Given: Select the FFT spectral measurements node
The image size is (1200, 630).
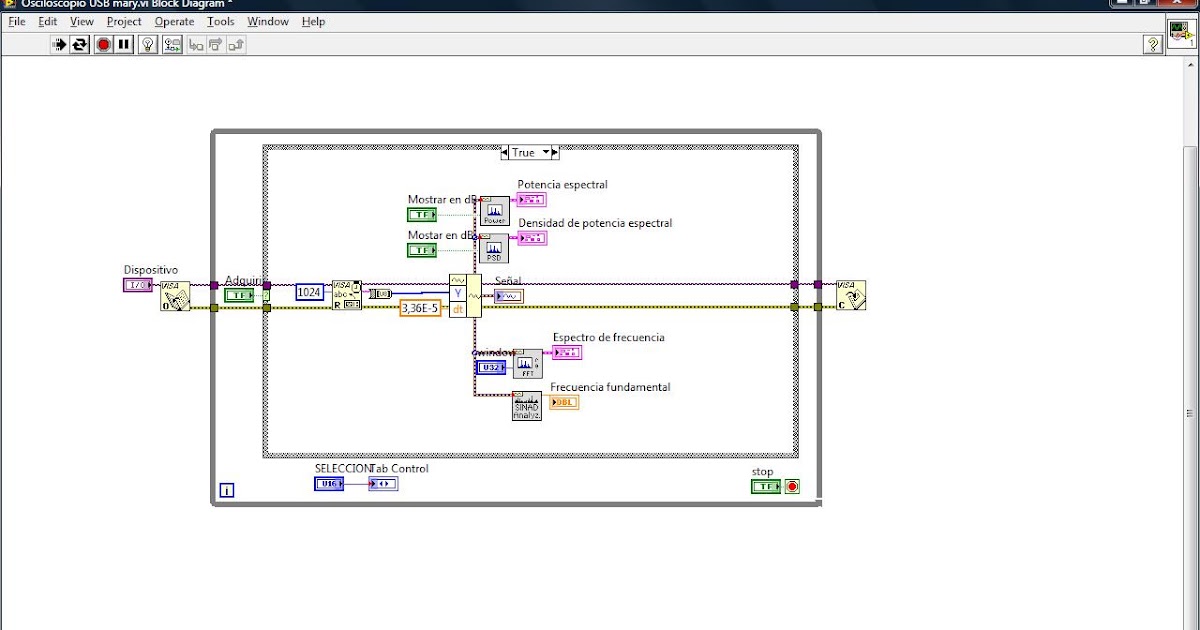Looking at the screenshot, I should click(527, 363).
